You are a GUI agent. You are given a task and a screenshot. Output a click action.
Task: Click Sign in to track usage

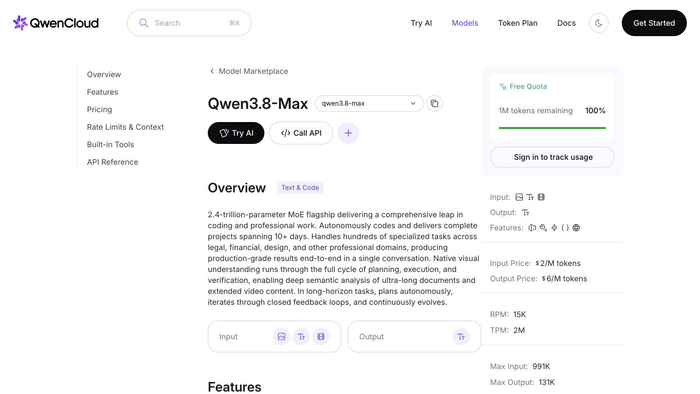point(552,157)
